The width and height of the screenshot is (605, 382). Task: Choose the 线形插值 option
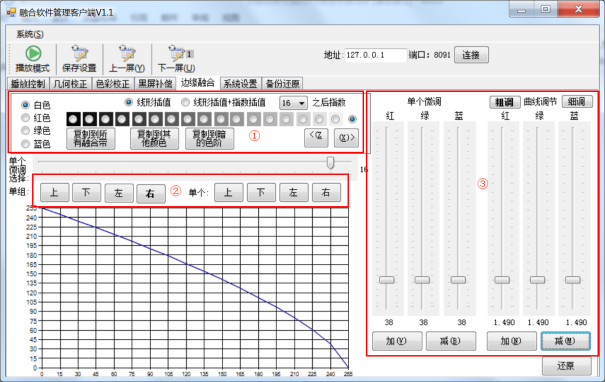pos(128,102)
